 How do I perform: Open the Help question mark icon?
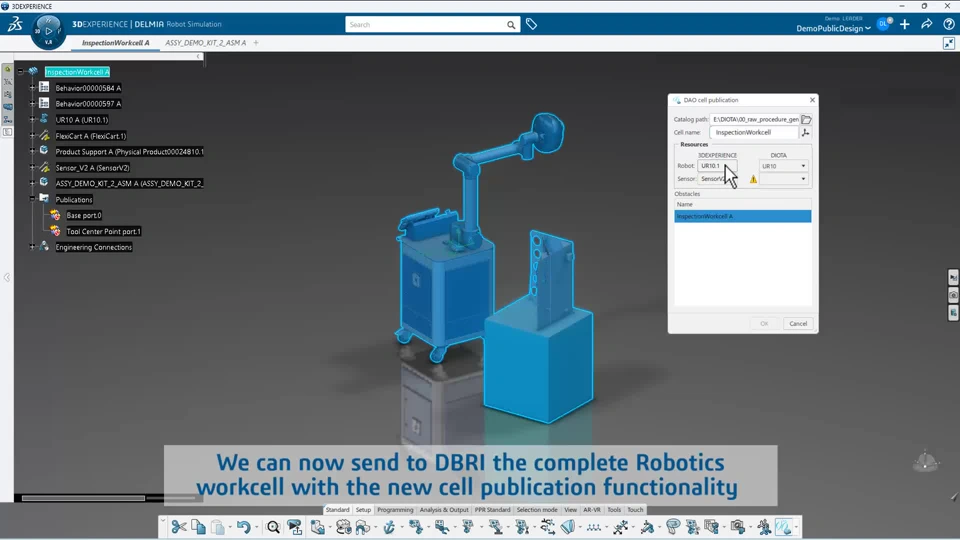[948, 24]
